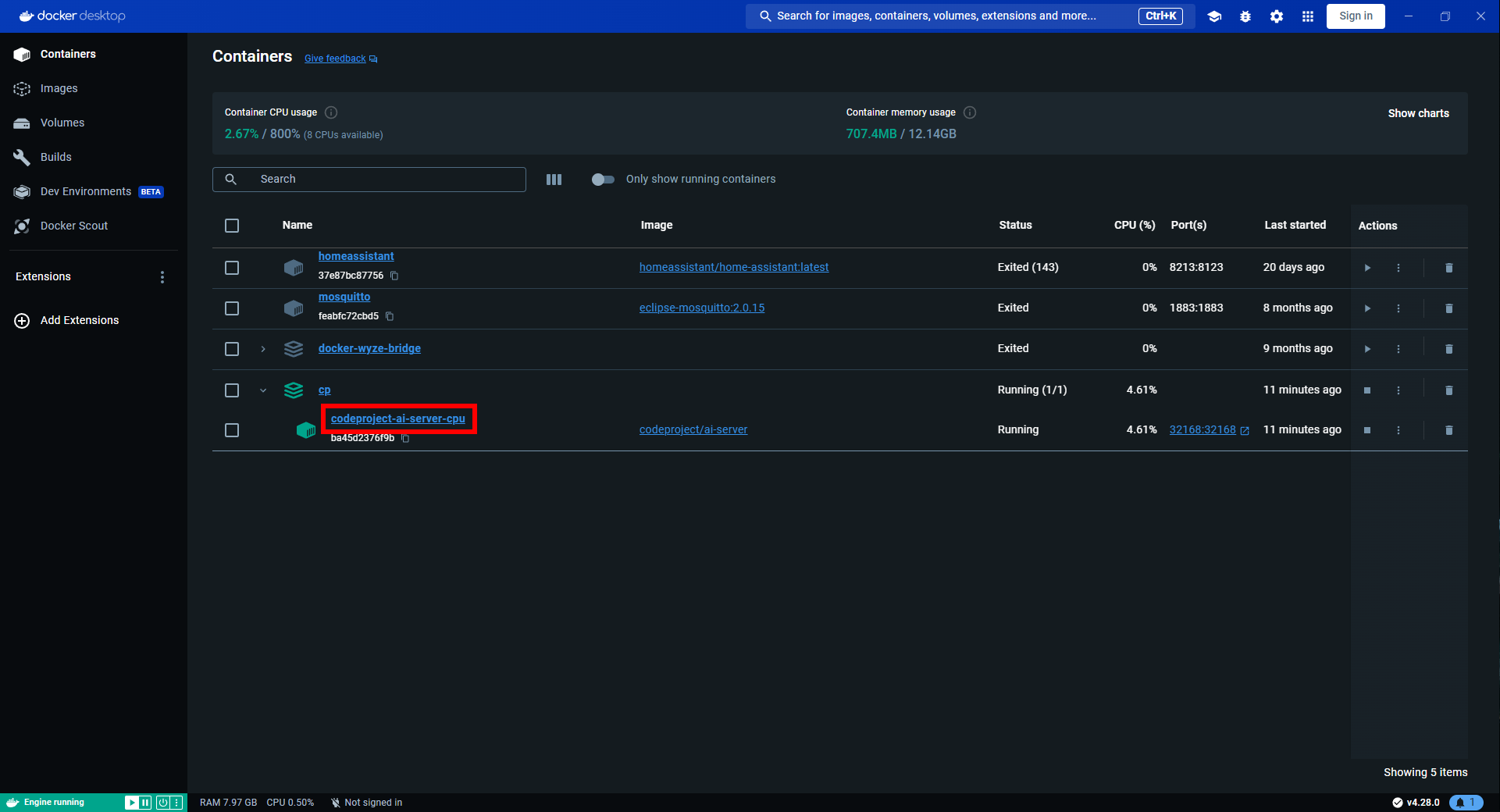Screen dimensions: 1500x812
Task: Open more actions for docker-wyze-bridge
Action: click(1398, 349)
